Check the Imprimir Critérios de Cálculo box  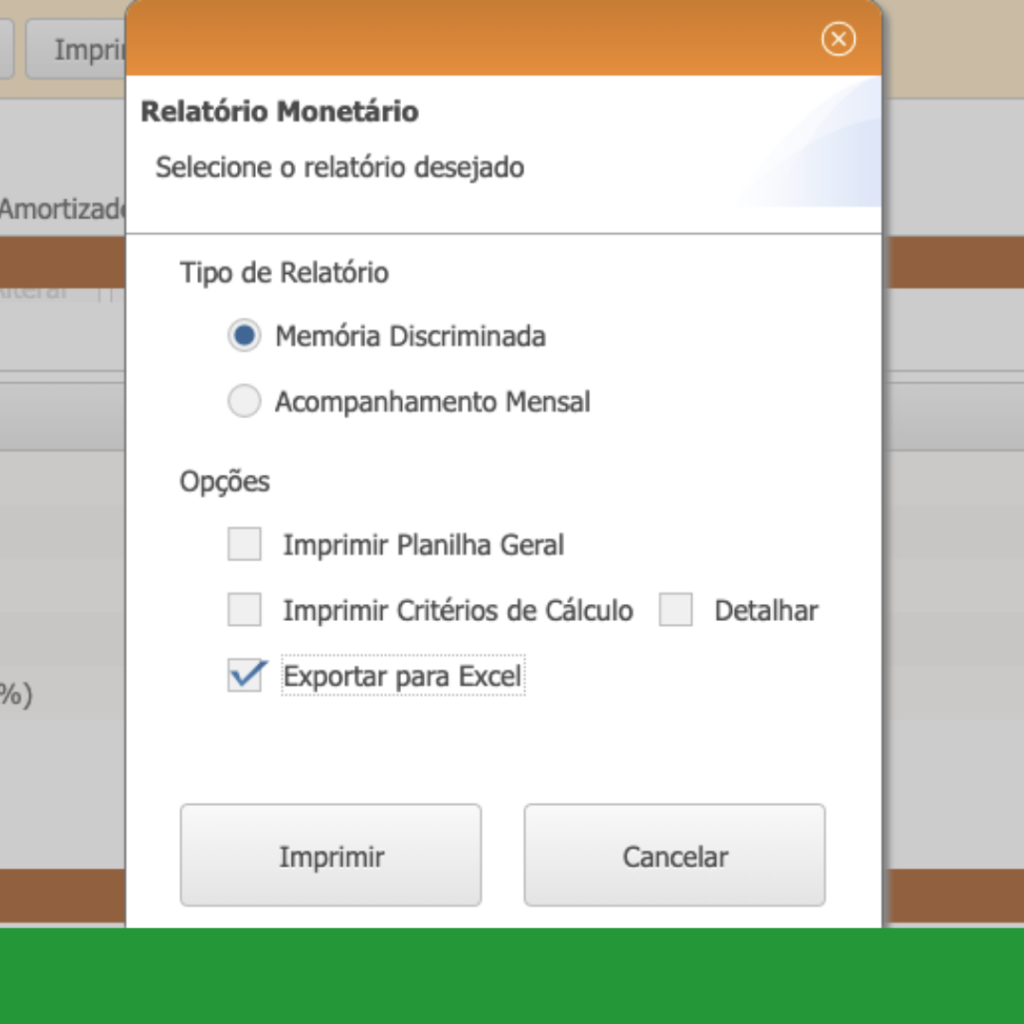click(x=244, y=610)
